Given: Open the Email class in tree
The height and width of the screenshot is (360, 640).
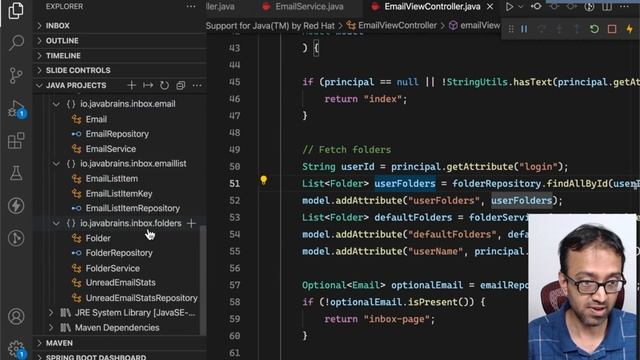Looking at the screenshot, I should (96, 119).
